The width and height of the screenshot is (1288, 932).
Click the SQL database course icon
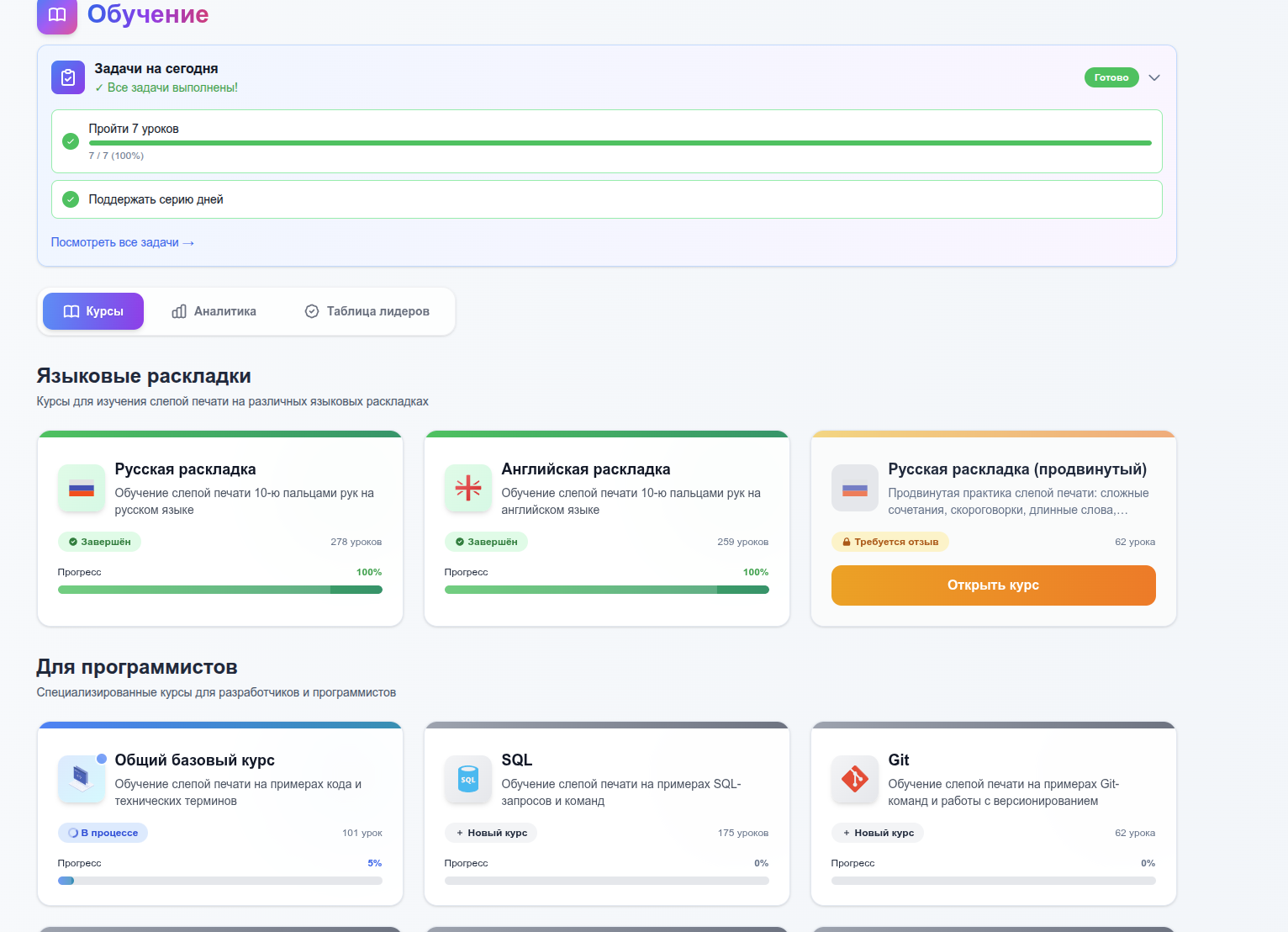click(468, 780)
